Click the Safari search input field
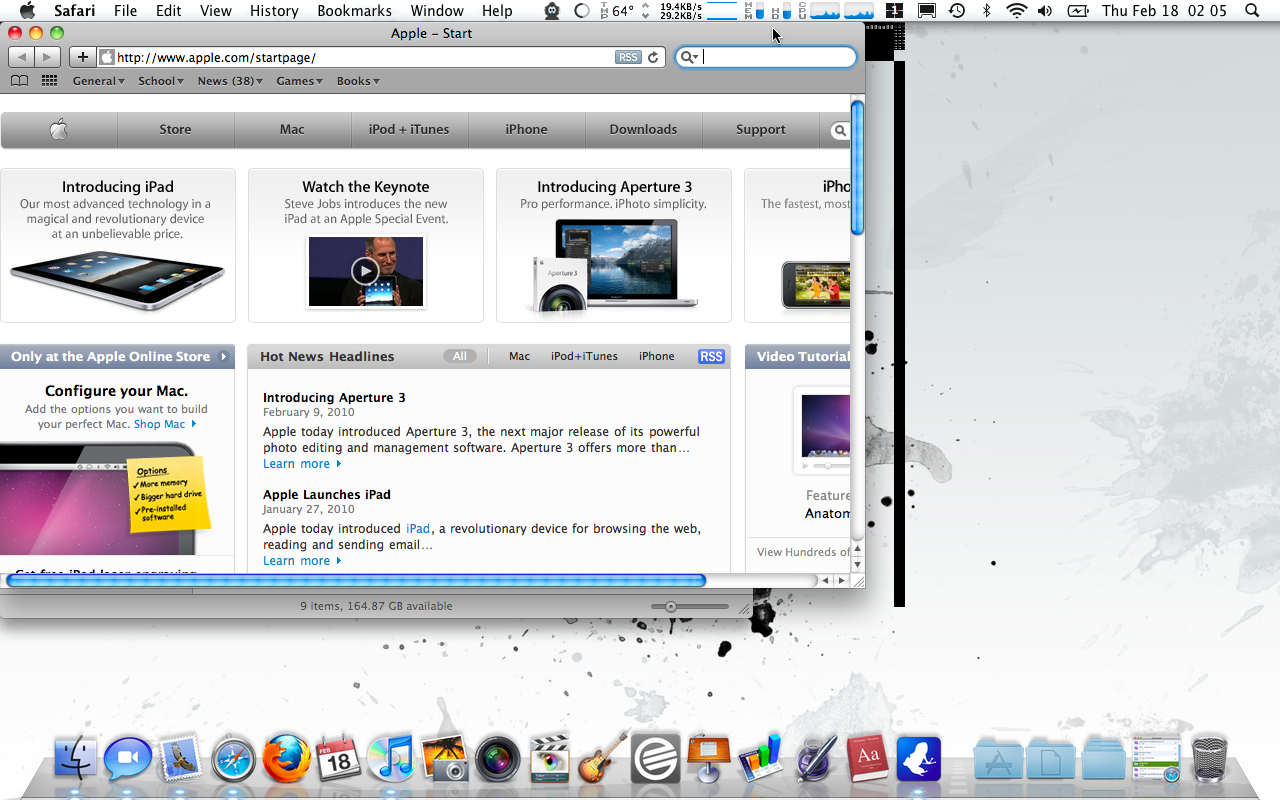 point(766,57)
